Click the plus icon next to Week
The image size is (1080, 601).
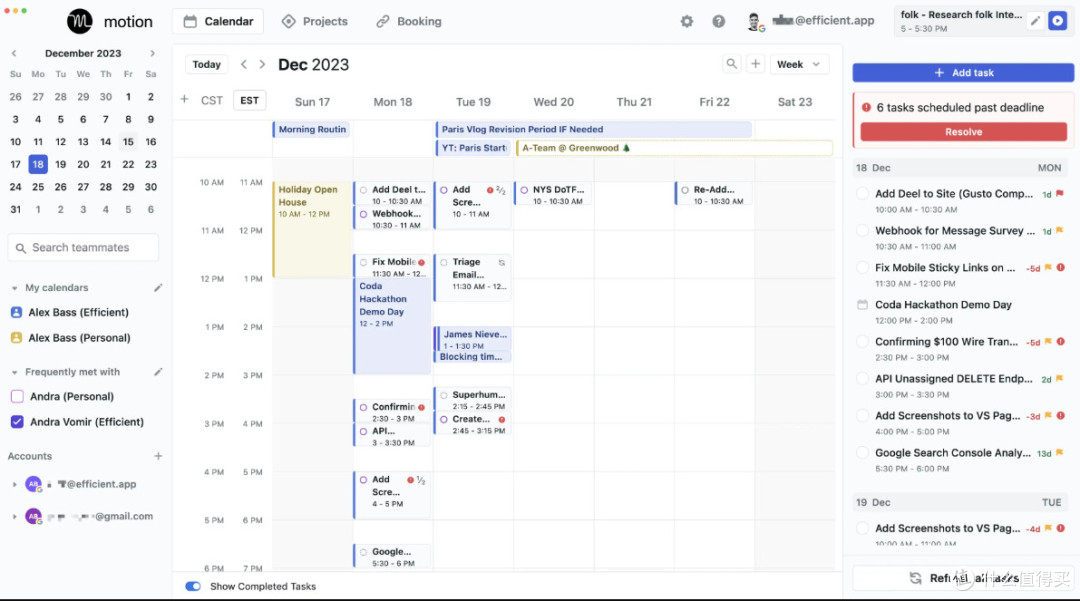[756, 64]
